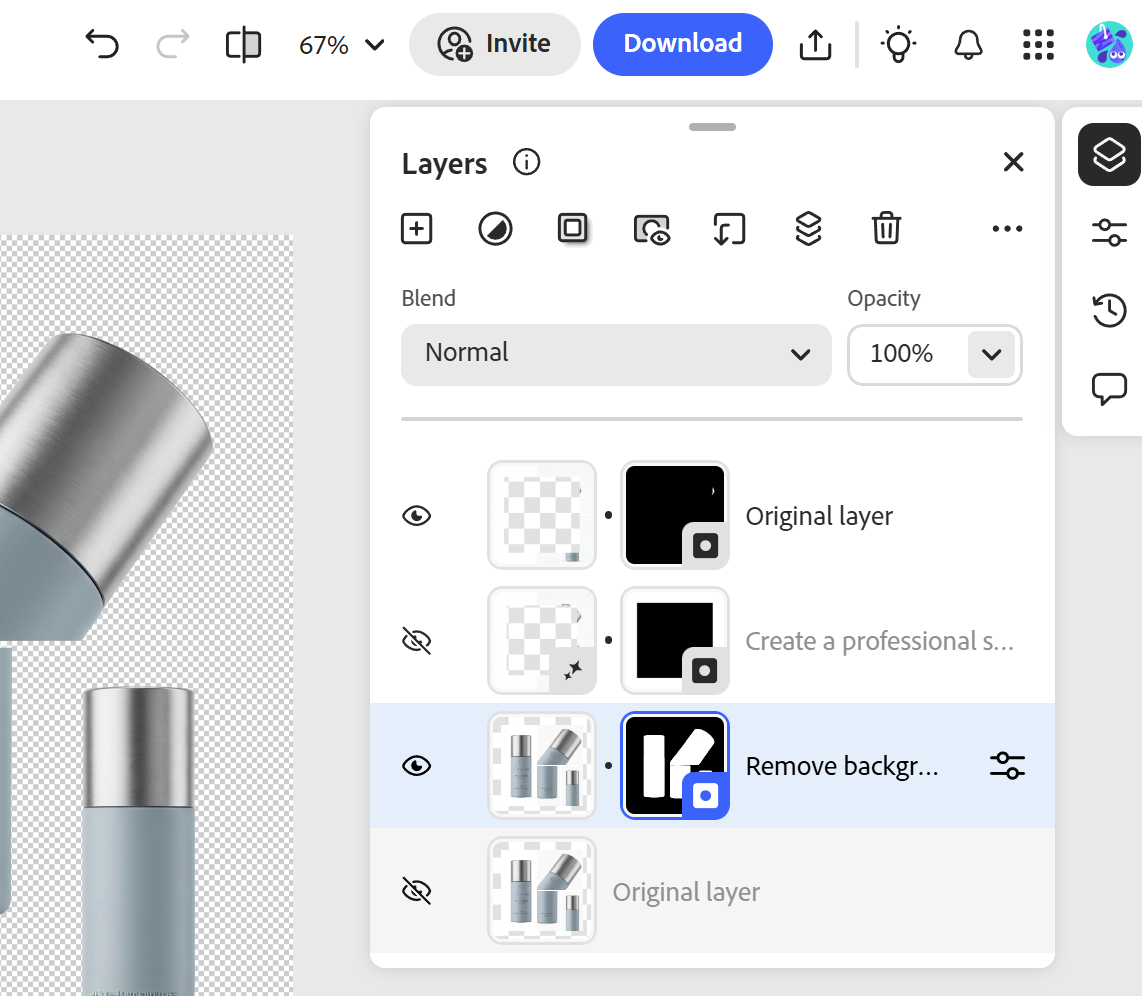Click the Undo arrow icon

click(102, 45)
